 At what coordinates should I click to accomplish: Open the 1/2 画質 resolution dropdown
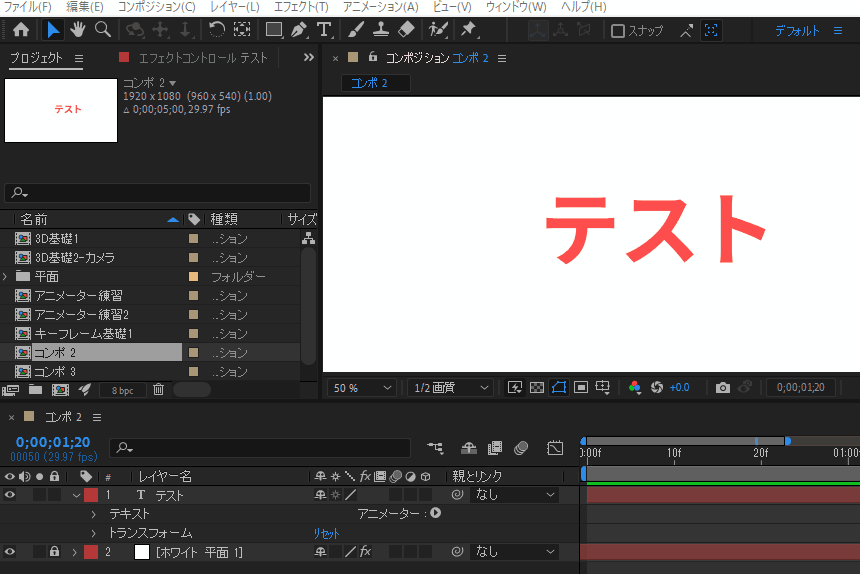click(x=450, y=388)
